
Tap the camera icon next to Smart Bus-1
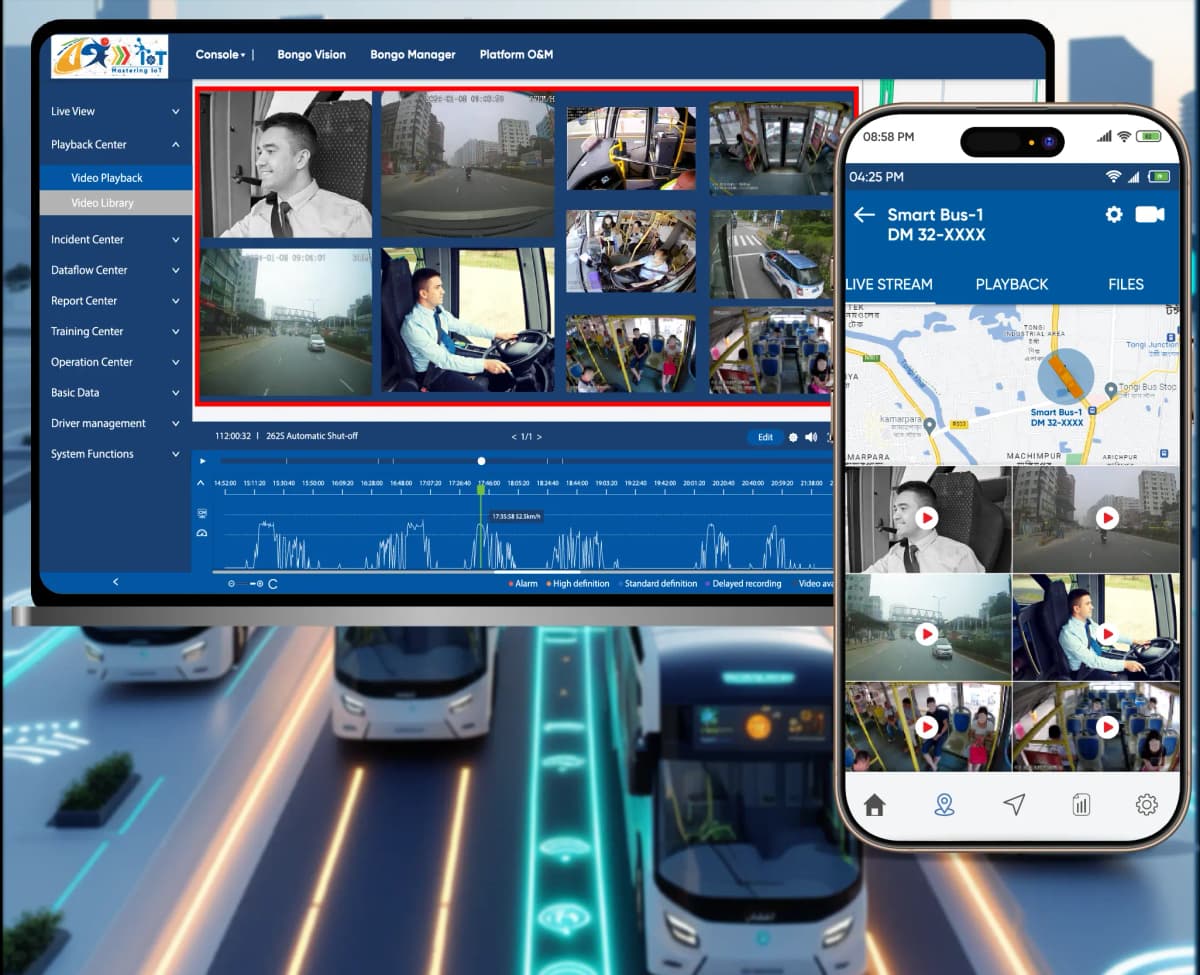pos(1149,214)
